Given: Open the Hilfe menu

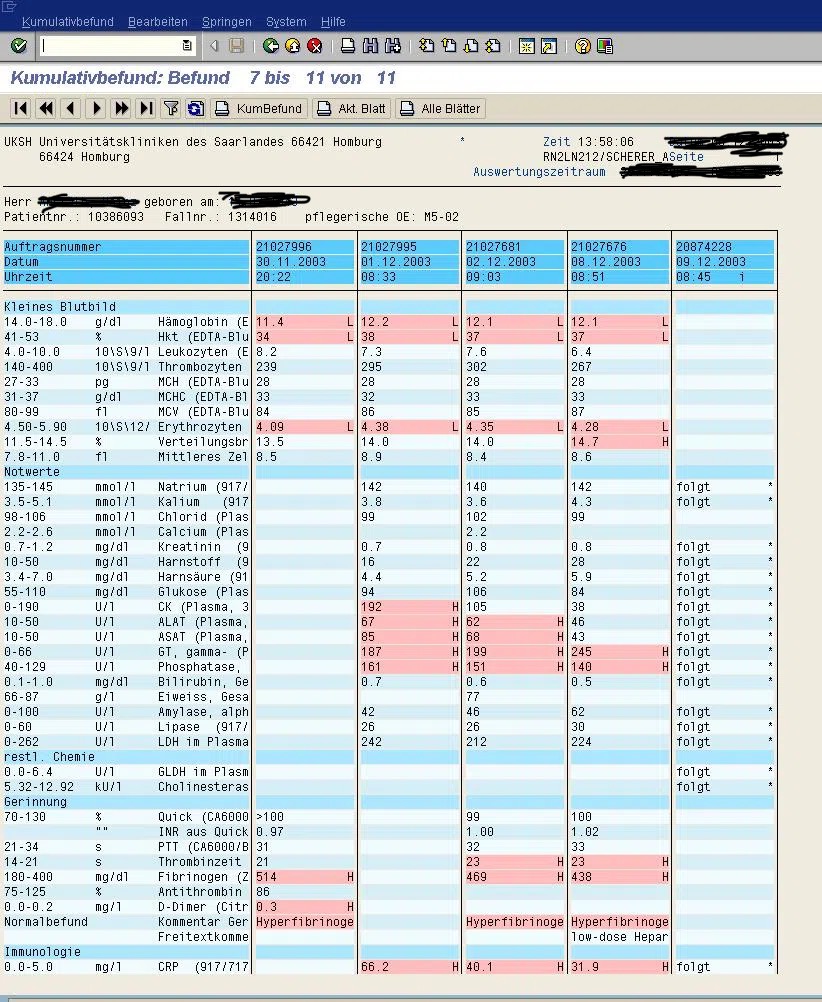Looking at the screenshot, I should click(333, 22).
